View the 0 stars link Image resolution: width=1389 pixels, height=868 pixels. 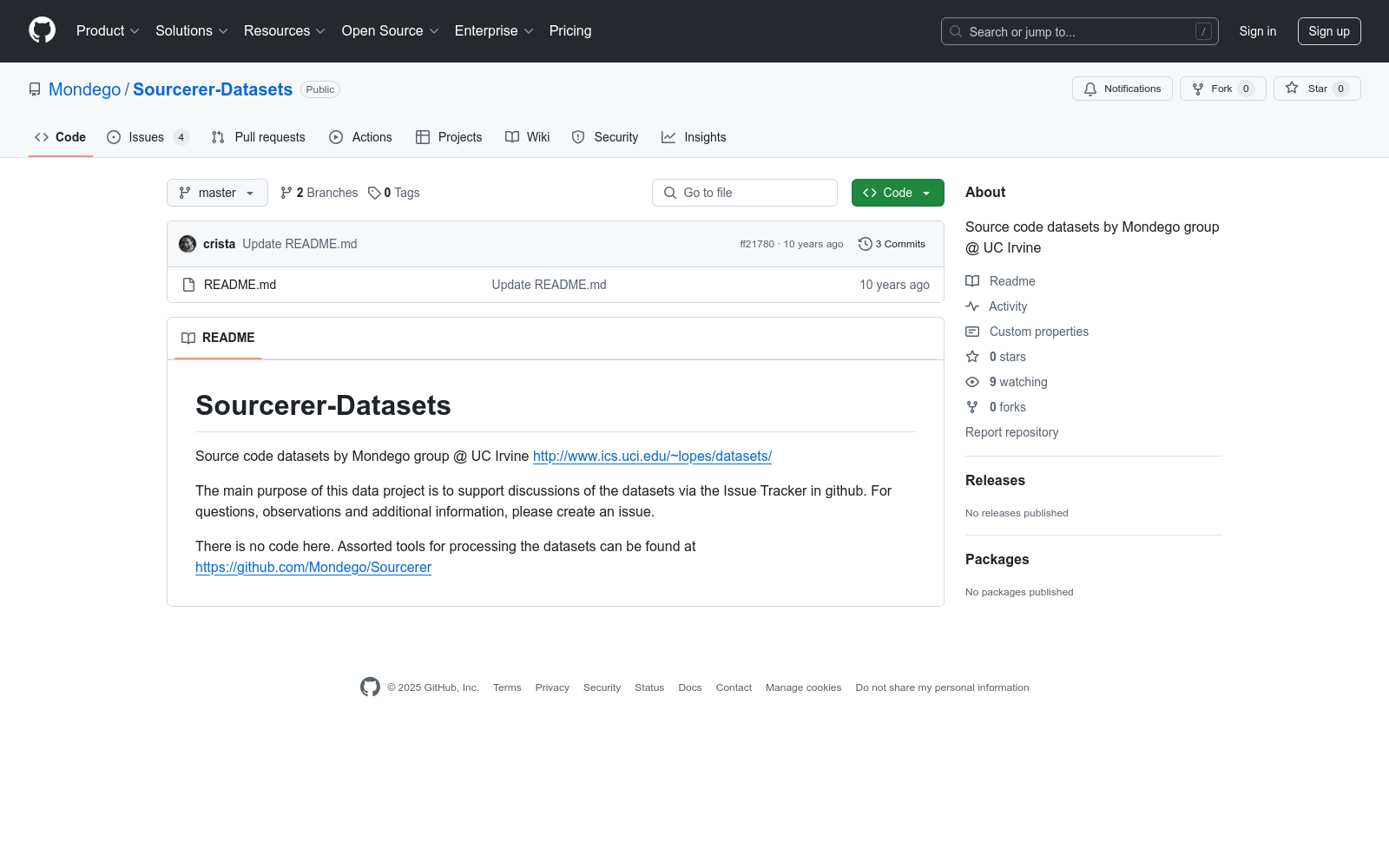996,357
